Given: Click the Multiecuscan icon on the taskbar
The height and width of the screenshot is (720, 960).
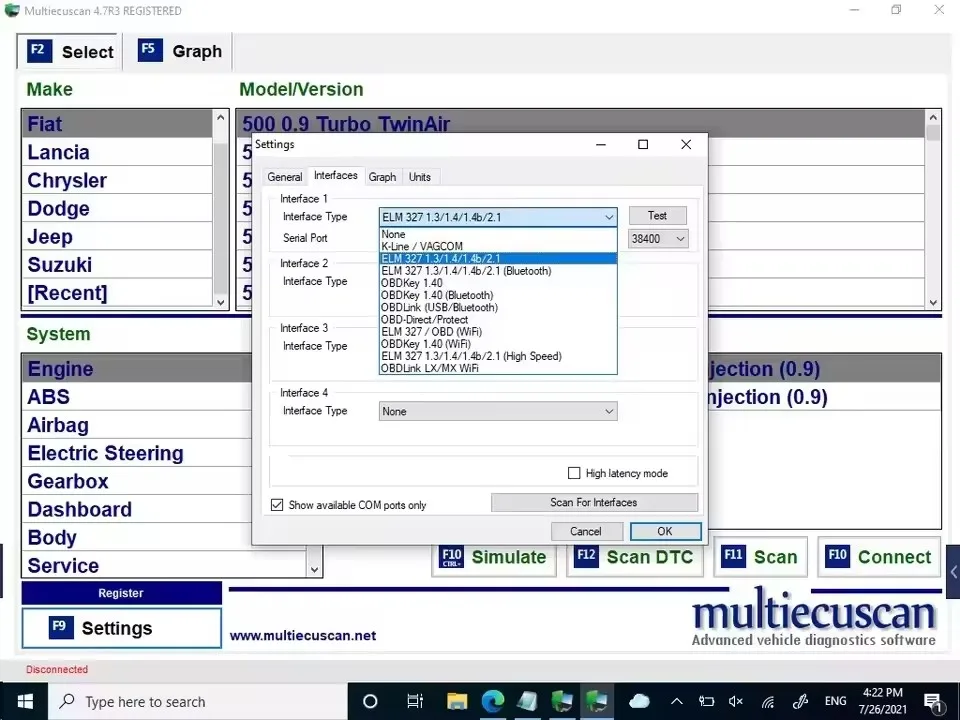Looking at the screenshot, I should click(x=597, y=701).
